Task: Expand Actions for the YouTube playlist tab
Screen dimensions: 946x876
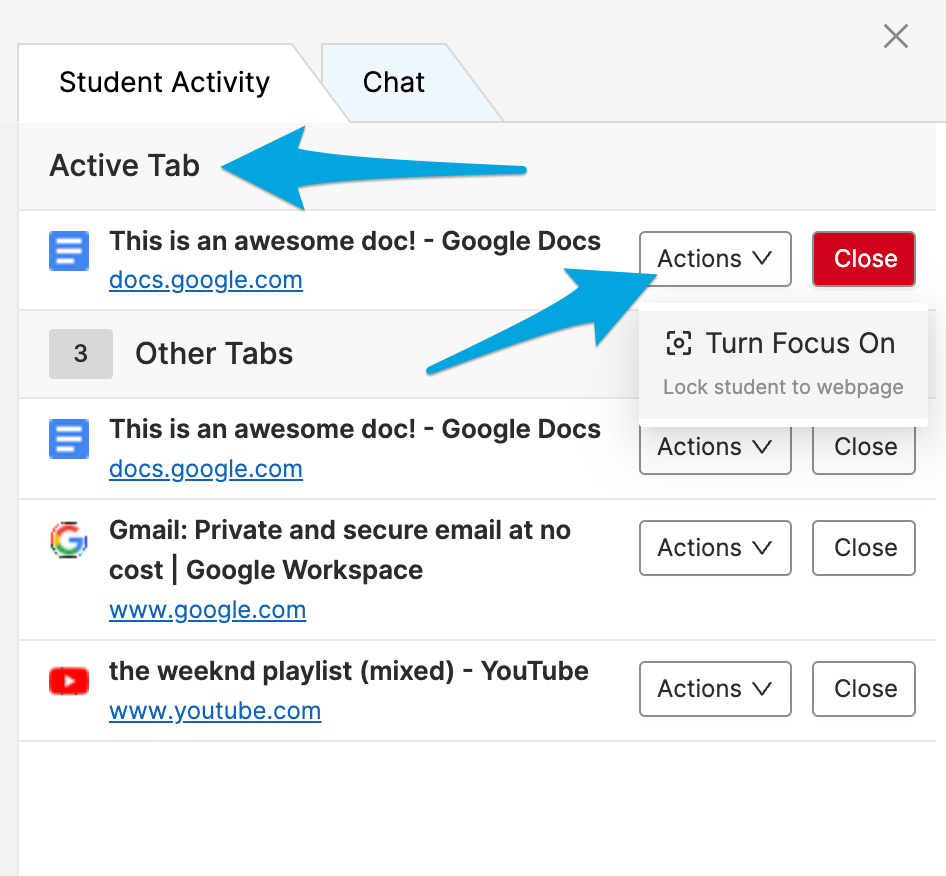Action: (714, 689)
